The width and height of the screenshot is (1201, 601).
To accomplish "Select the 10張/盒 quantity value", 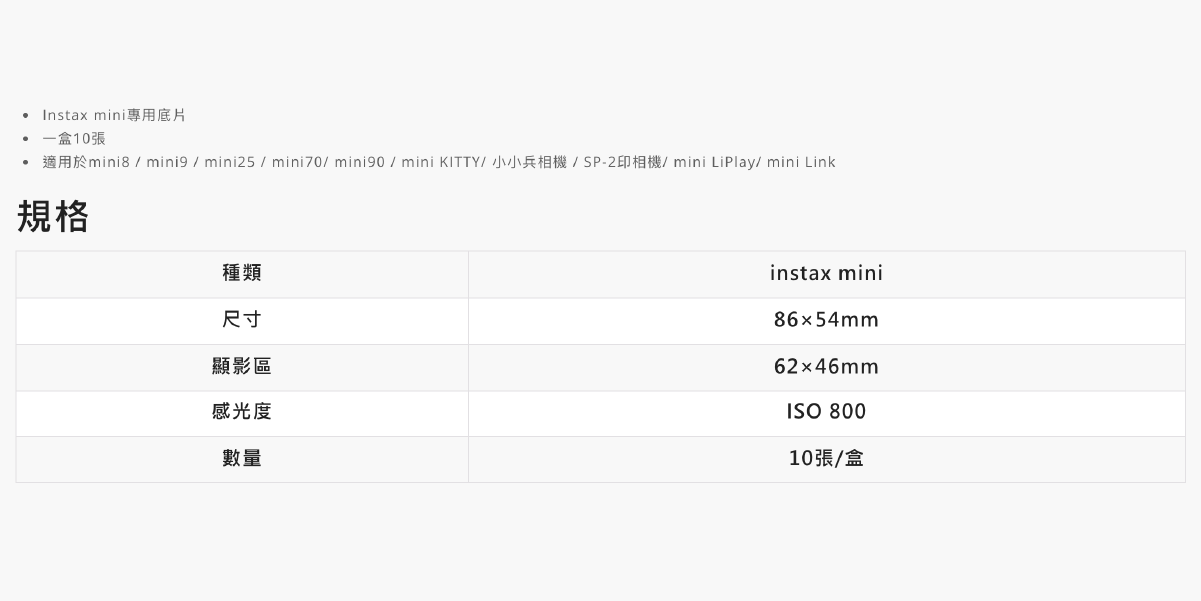I will (826, 458).
